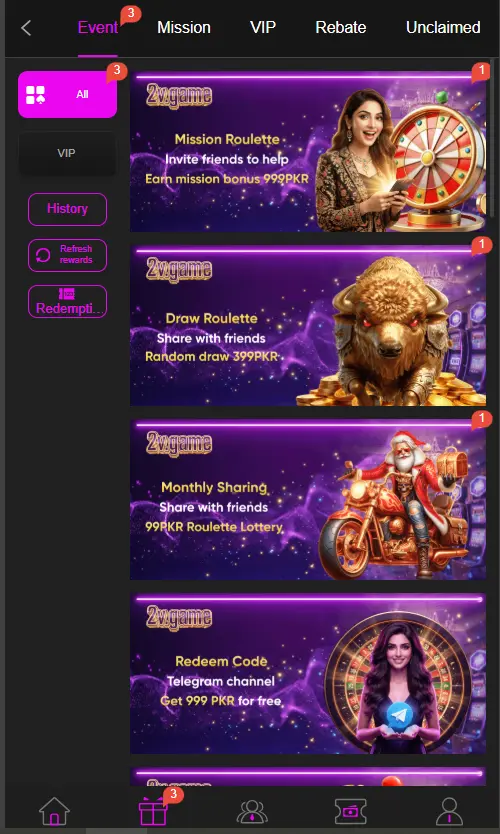500x834 pixels.
Task: Switch to the VIP tab at top
Action: point(263,28)
